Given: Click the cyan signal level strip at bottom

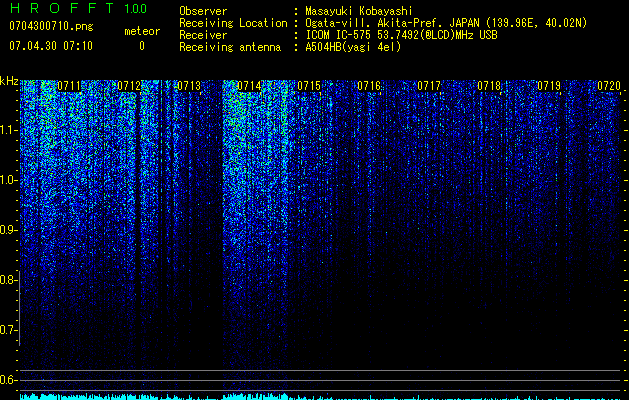Looking at the screenshot, I should [x=320, y=396].
